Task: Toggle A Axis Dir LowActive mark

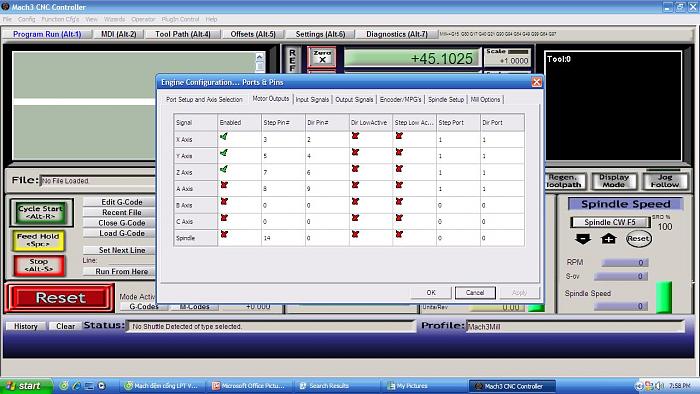Action: click(355, 186)
